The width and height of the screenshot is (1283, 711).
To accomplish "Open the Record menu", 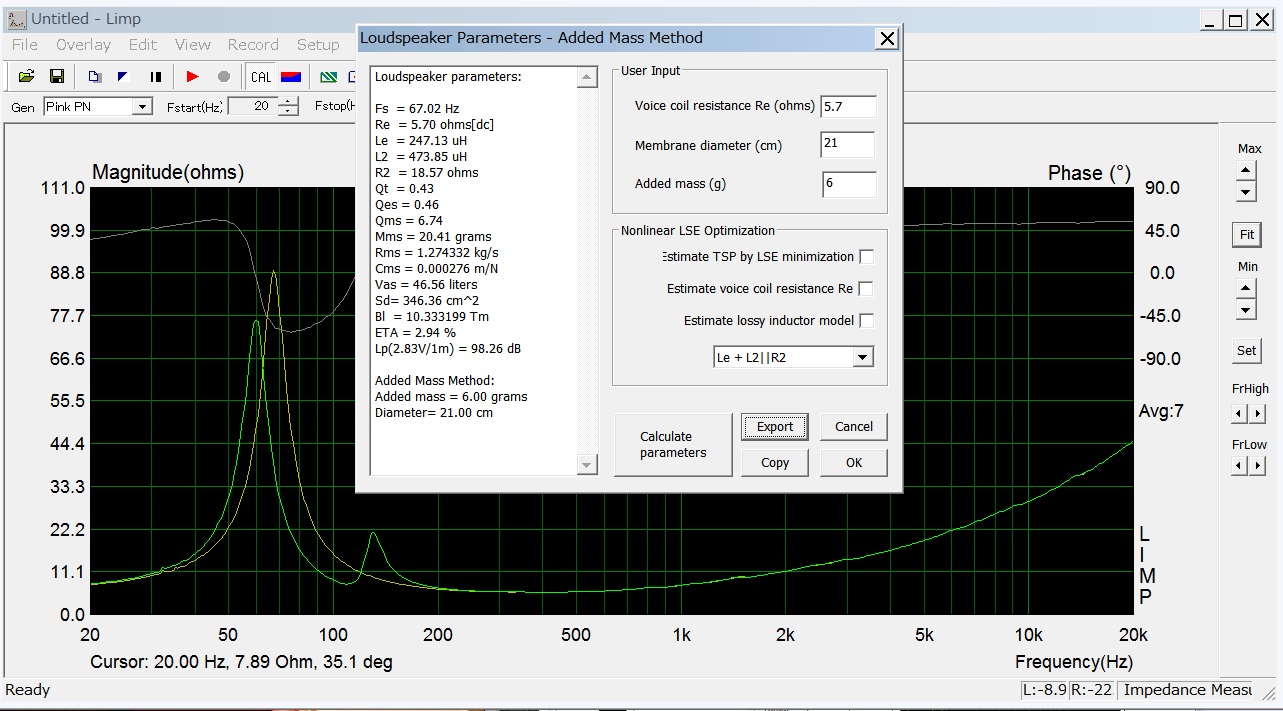I will point(253,44).
